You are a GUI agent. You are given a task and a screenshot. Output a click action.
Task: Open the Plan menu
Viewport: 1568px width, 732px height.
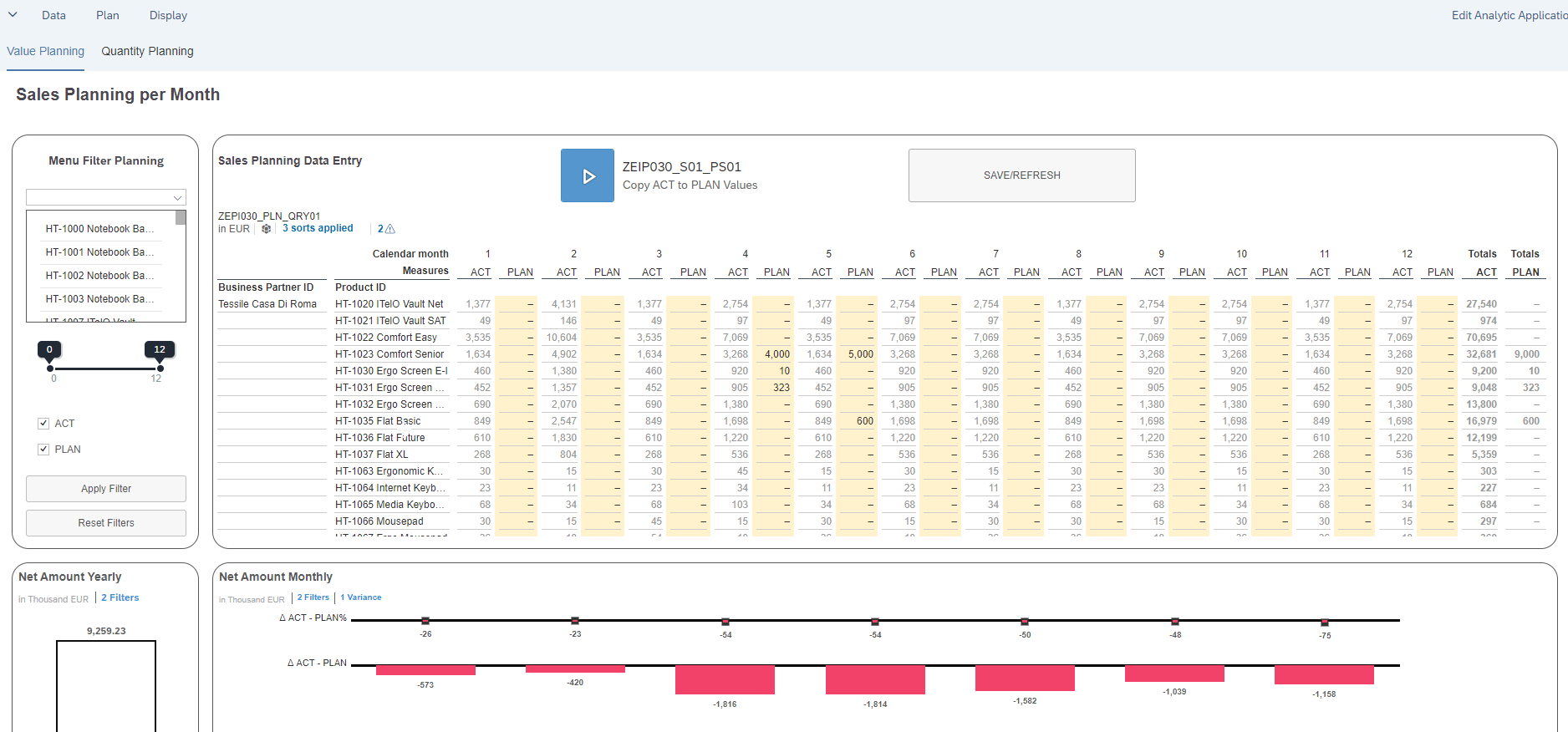[x=107, y=16]
